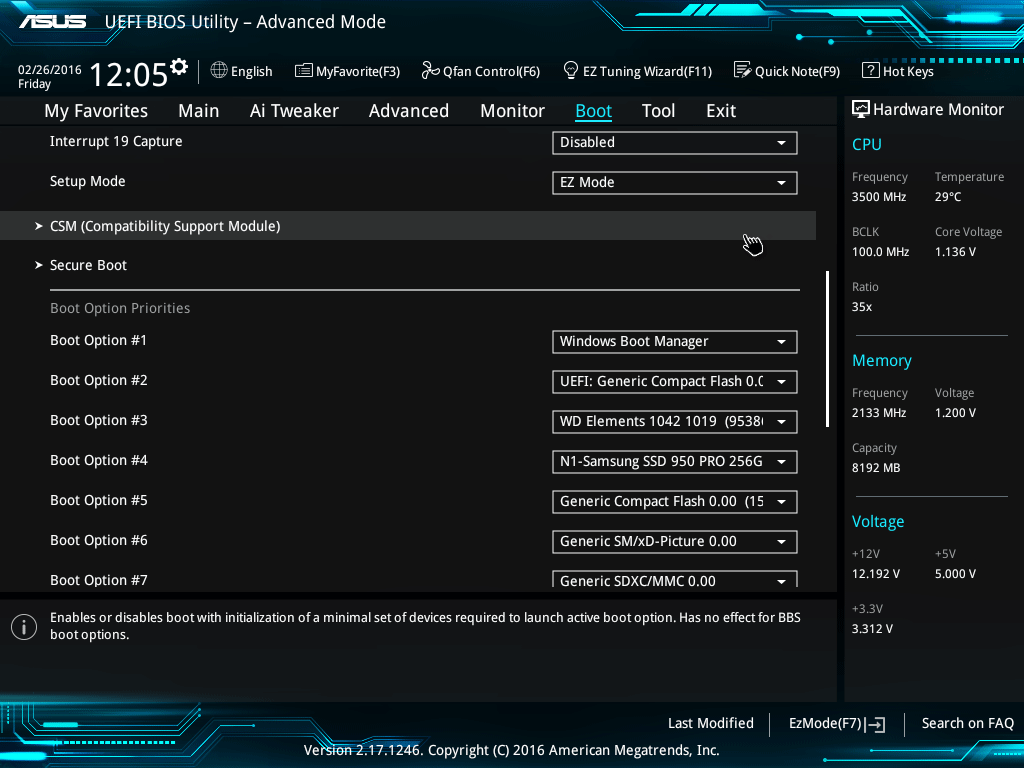Click the 12:05 clock display
The height and width of the screenshot is (768, 1024).
[129, 74]
